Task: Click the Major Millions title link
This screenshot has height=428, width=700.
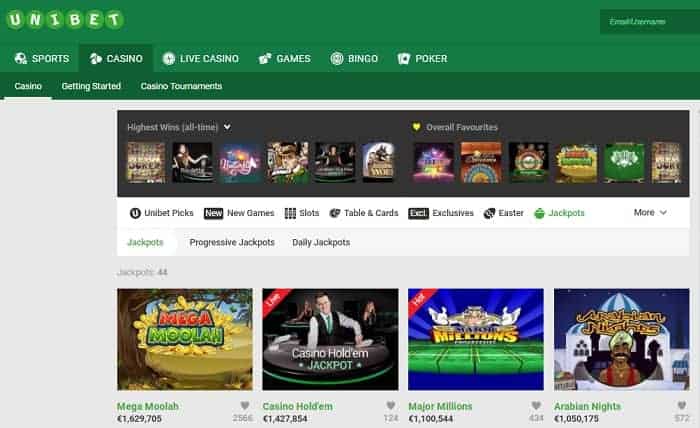Action: 440,406
